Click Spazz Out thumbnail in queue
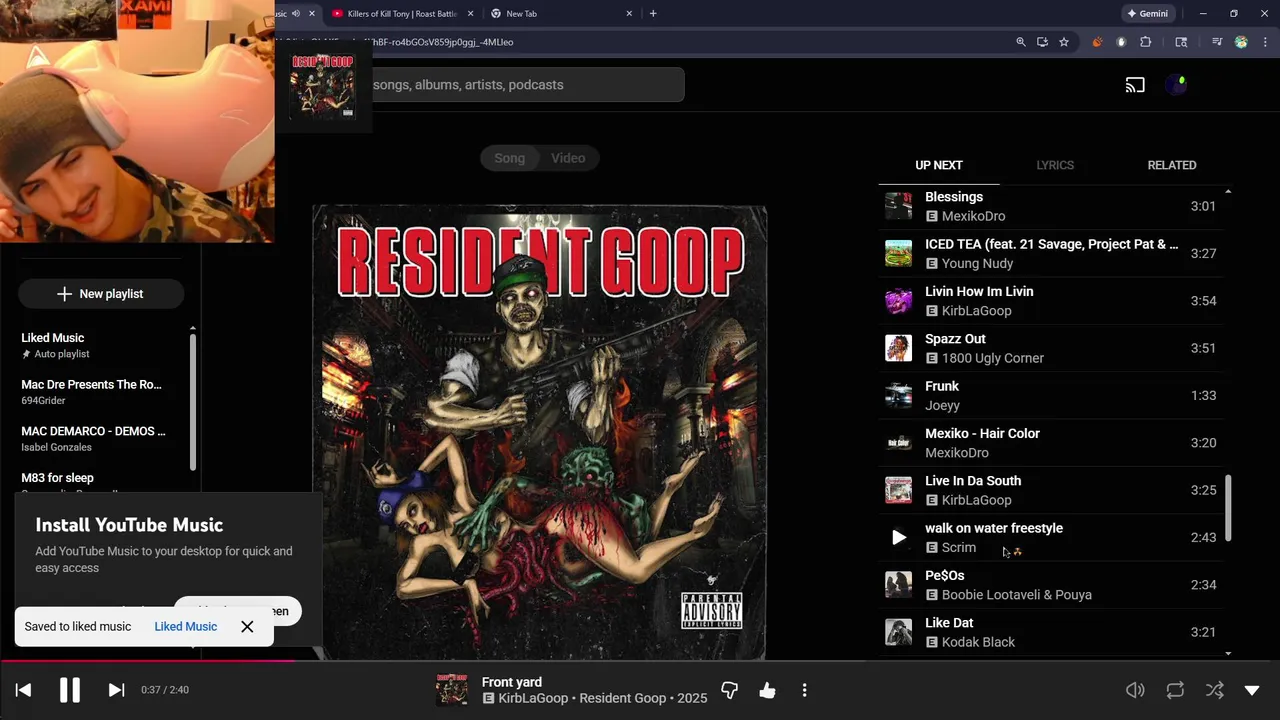 click(x=898, y=348)
